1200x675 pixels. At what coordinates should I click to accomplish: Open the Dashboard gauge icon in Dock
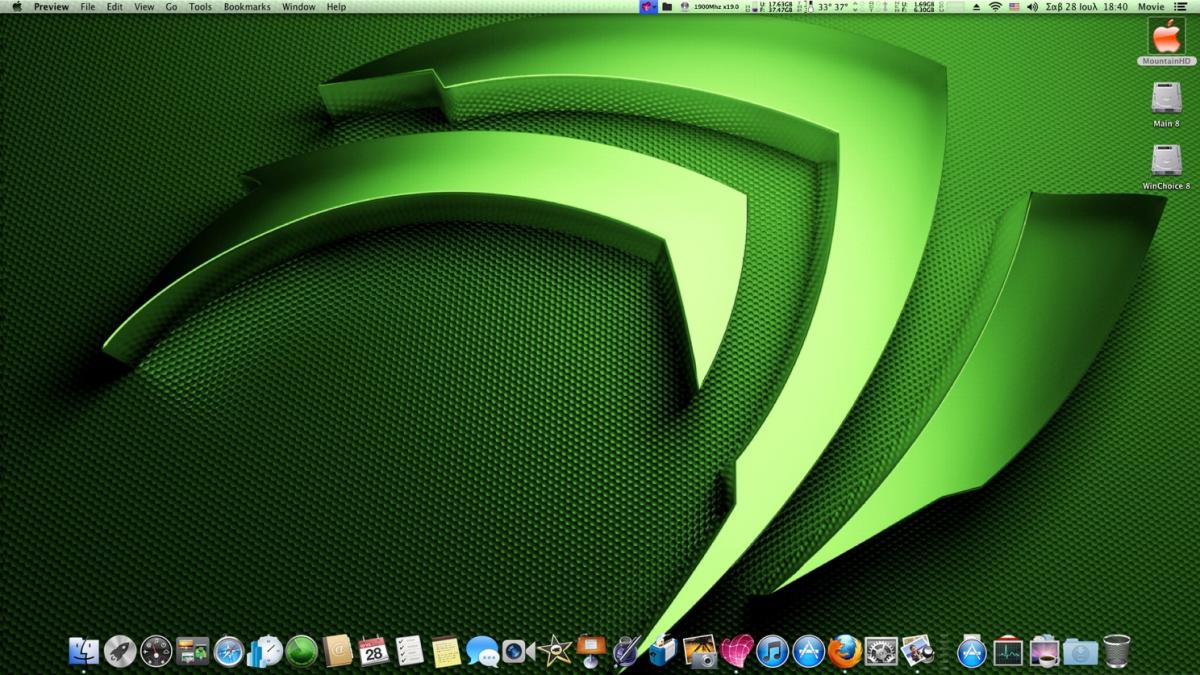[156, 651]
